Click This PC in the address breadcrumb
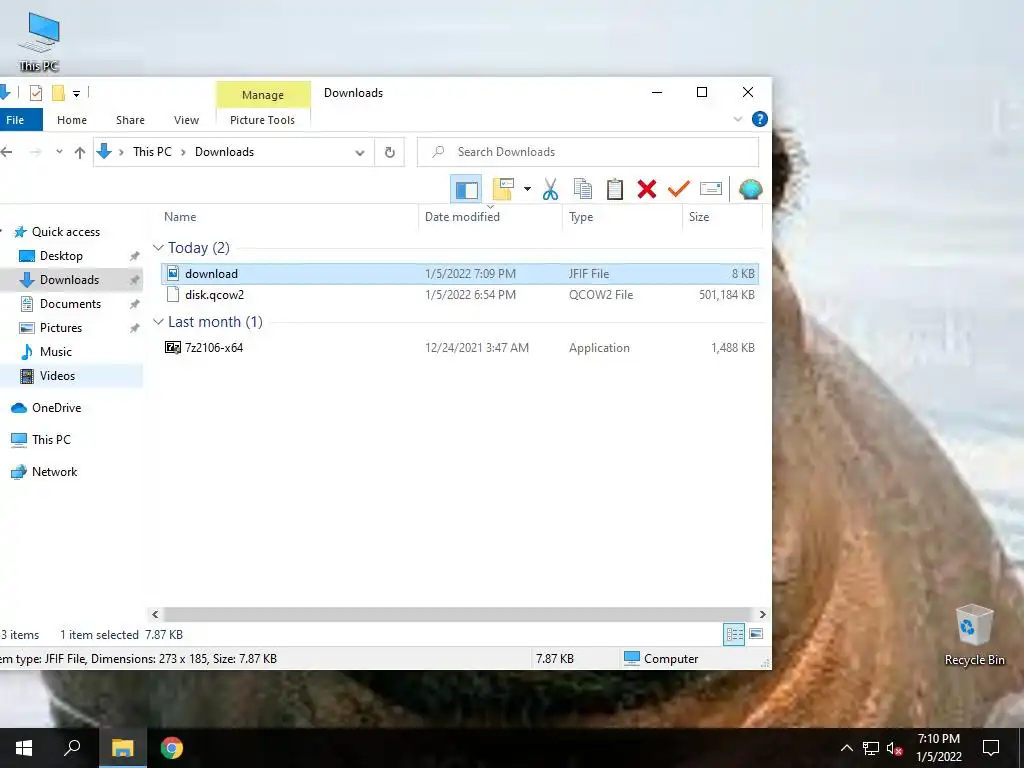This screenshot has width=1024, height=768. (152, 152)
